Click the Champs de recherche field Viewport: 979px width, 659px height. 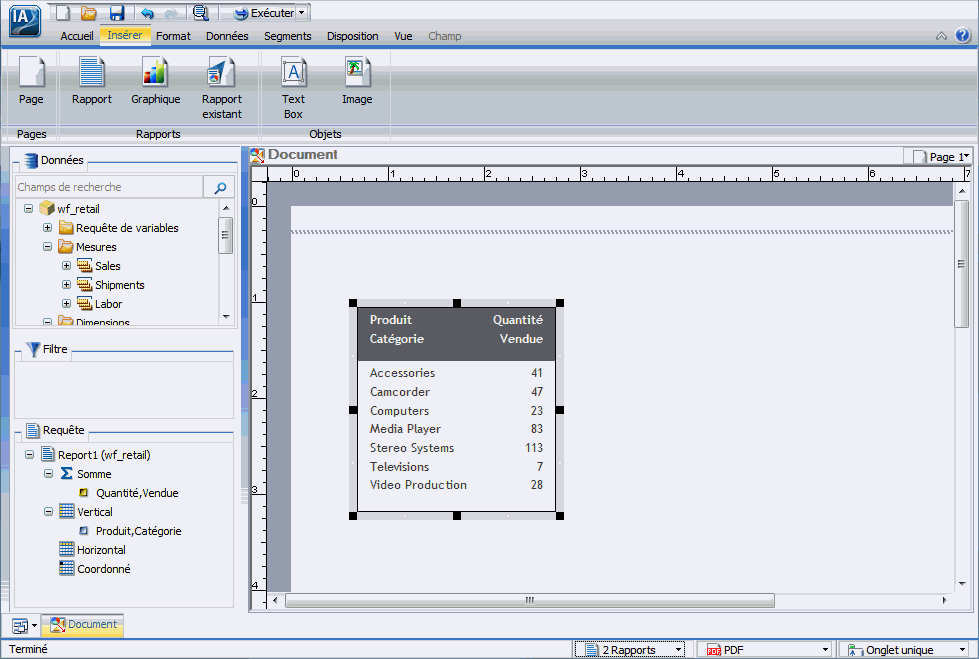coord(109,187)
